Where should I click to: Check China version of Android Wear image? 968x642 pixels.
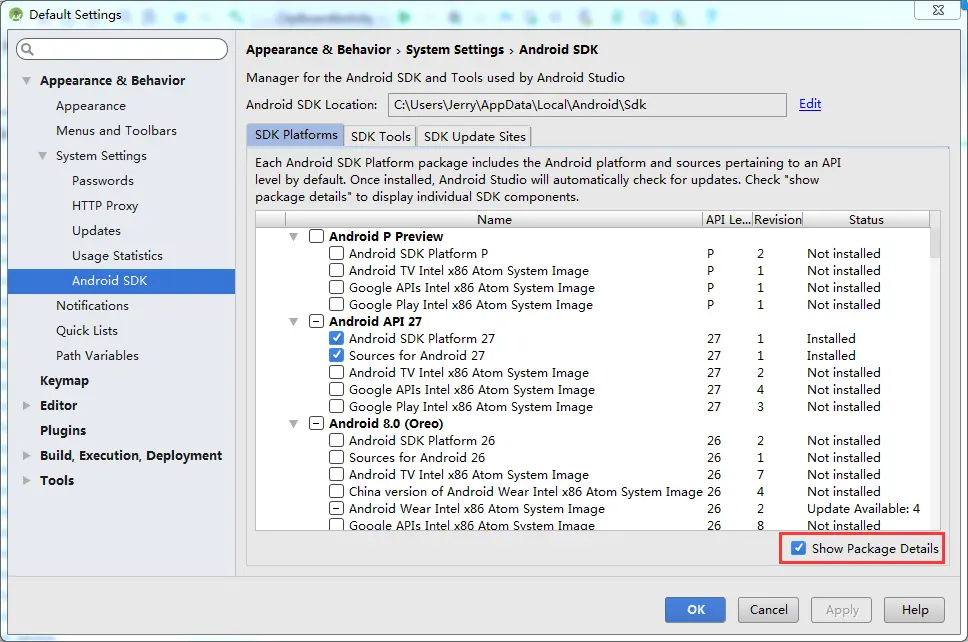click(x=336, y=491)
